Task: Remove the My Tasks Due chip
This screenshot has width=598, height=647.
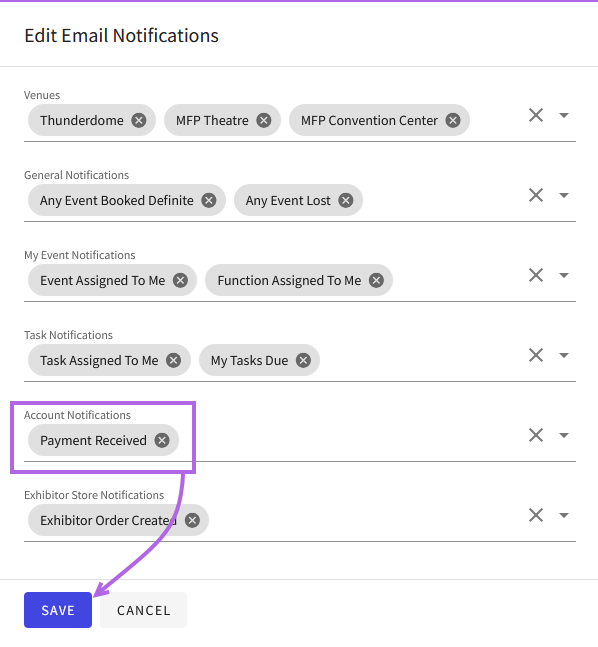Action: coord(303,361)
